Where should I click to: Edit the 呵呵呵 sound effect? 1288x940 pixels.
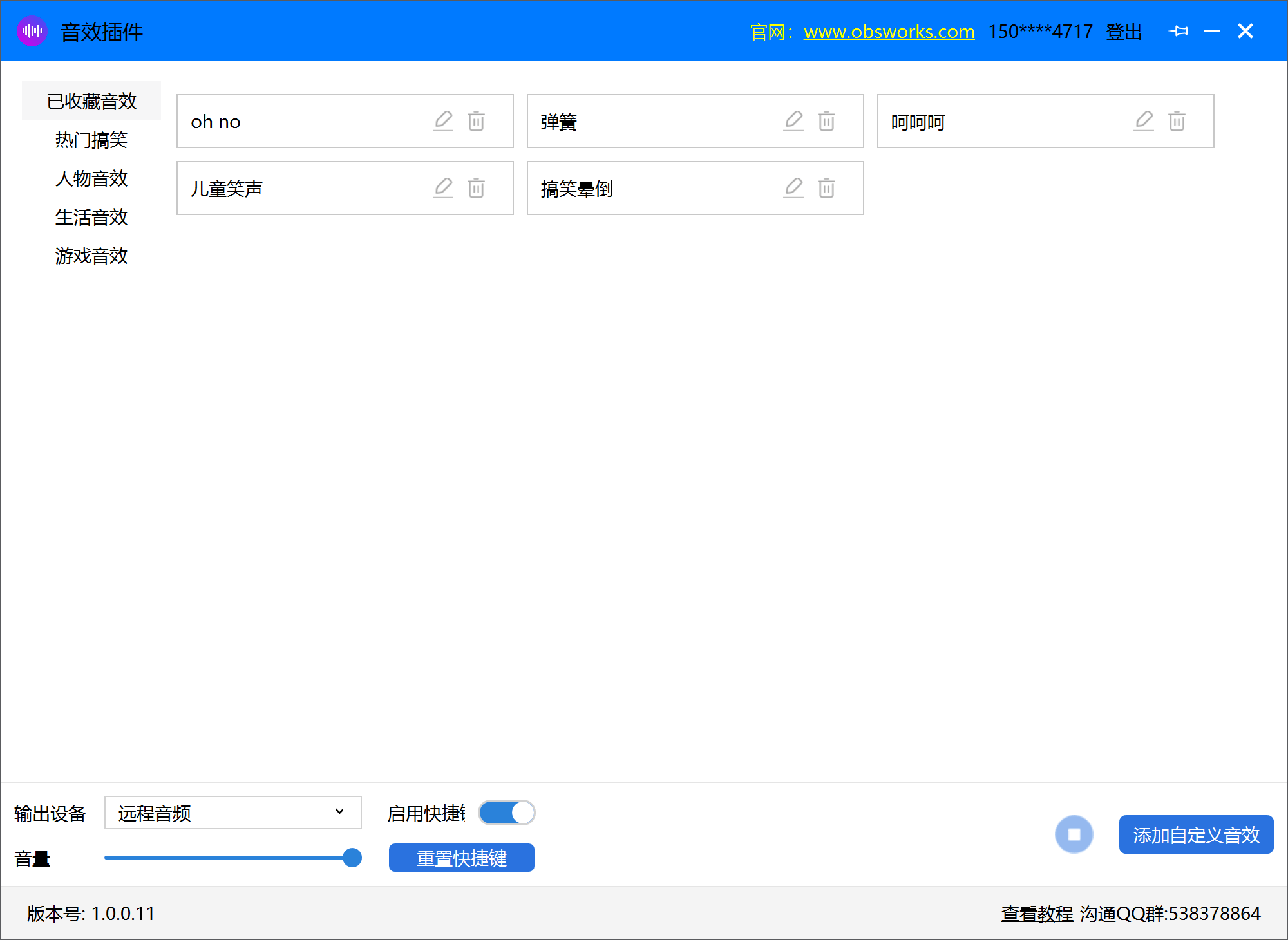pyautogui.click(x=1144, y=121)
